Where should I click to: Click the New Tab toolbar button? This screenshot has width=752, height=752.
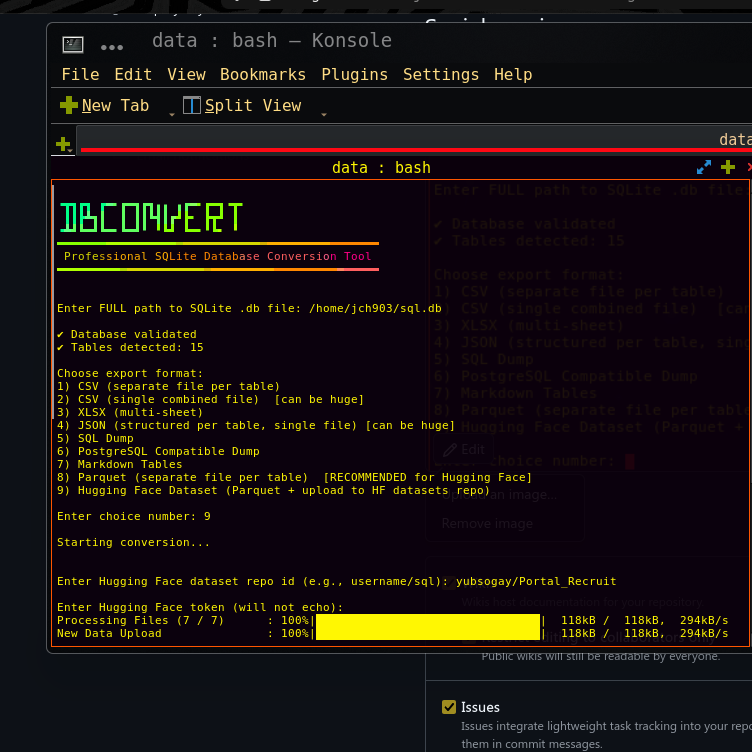[x=105, y=106]
